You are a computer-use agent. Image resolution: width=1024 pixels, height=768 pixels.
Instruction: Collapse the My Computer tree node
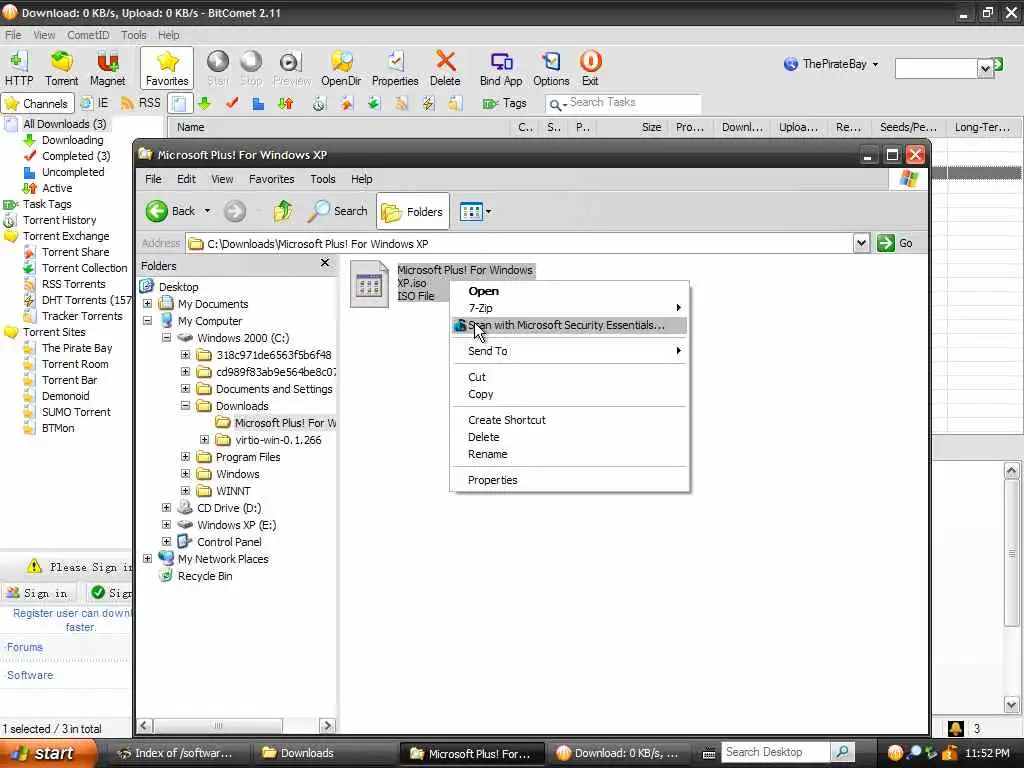coord(148,321)
